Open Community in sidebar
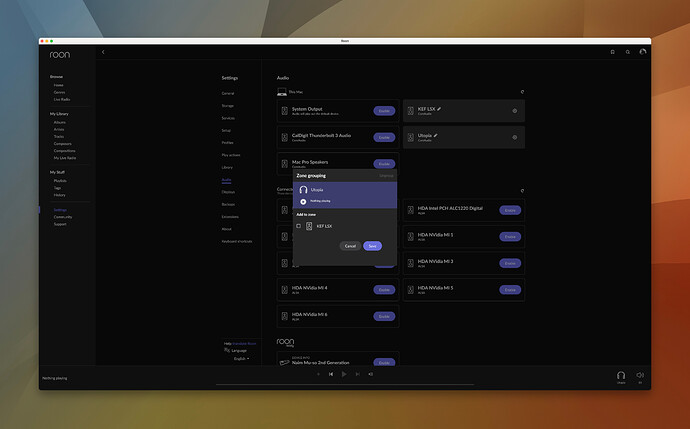 coord(63,217)
